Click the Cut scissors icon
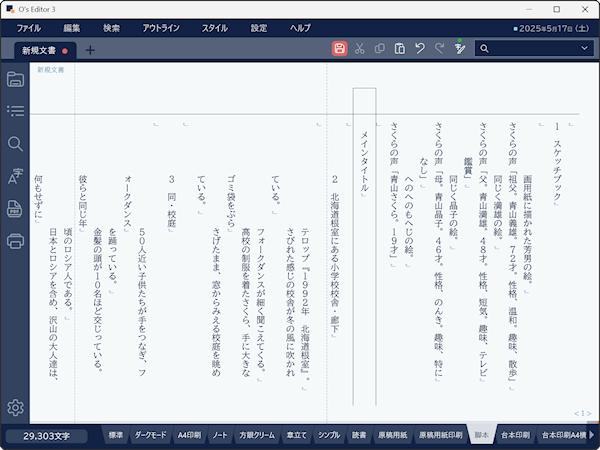600x450 pixels. click(359, 49)
